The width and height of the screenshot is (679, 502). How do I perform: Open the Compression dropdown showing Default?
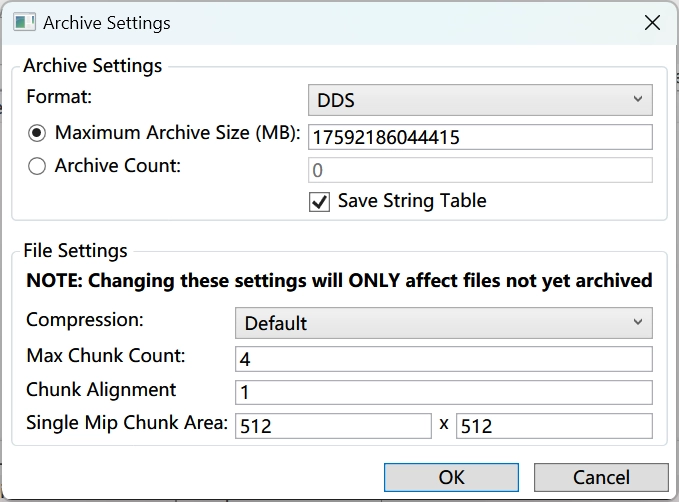tap(443, 323)
